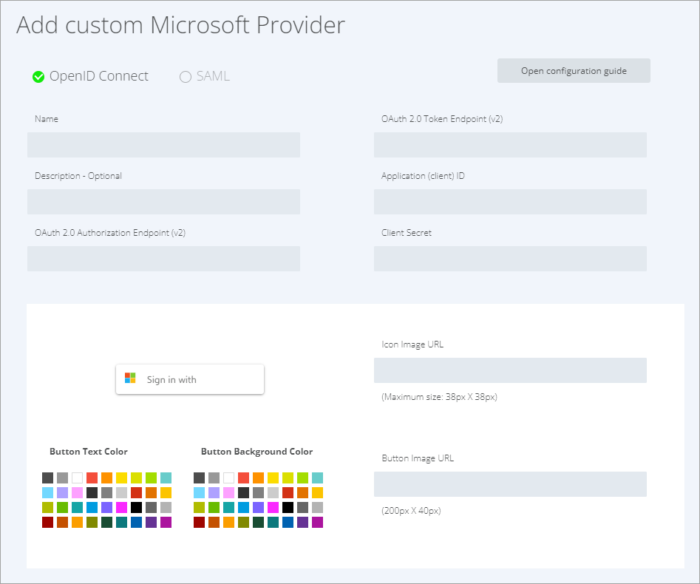Select maroon in Button Text Color palette
This screenshot has height=584, width=700.
point(48,522)
